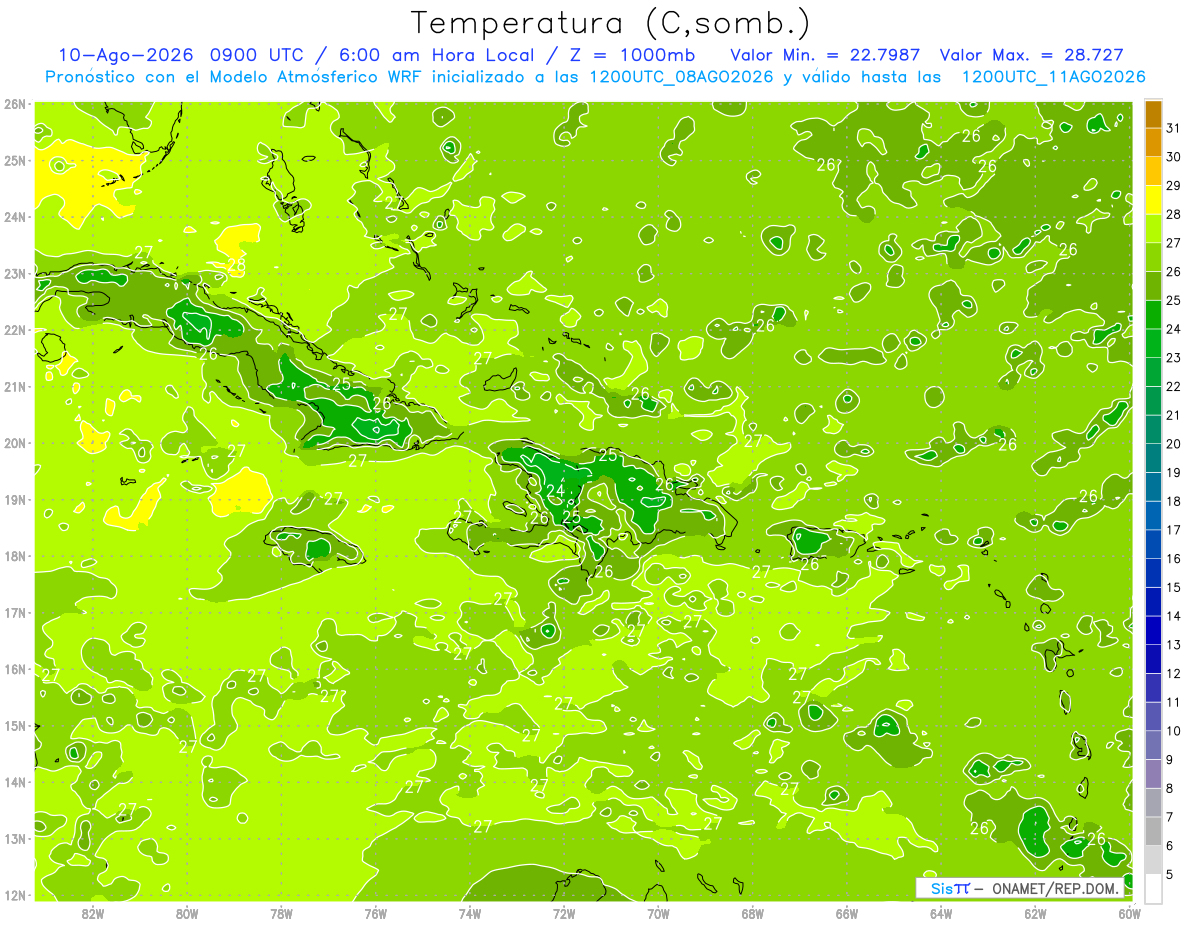This screenshot has width=1200, height=927.
Task: Pick the orange legend swatch between 30 and 31
Action: point(1153,143)
